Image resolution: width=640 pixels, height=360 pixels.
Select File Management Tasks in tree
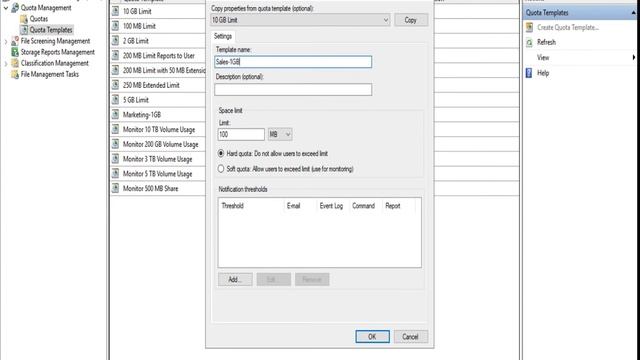click(x=50, y=74)
